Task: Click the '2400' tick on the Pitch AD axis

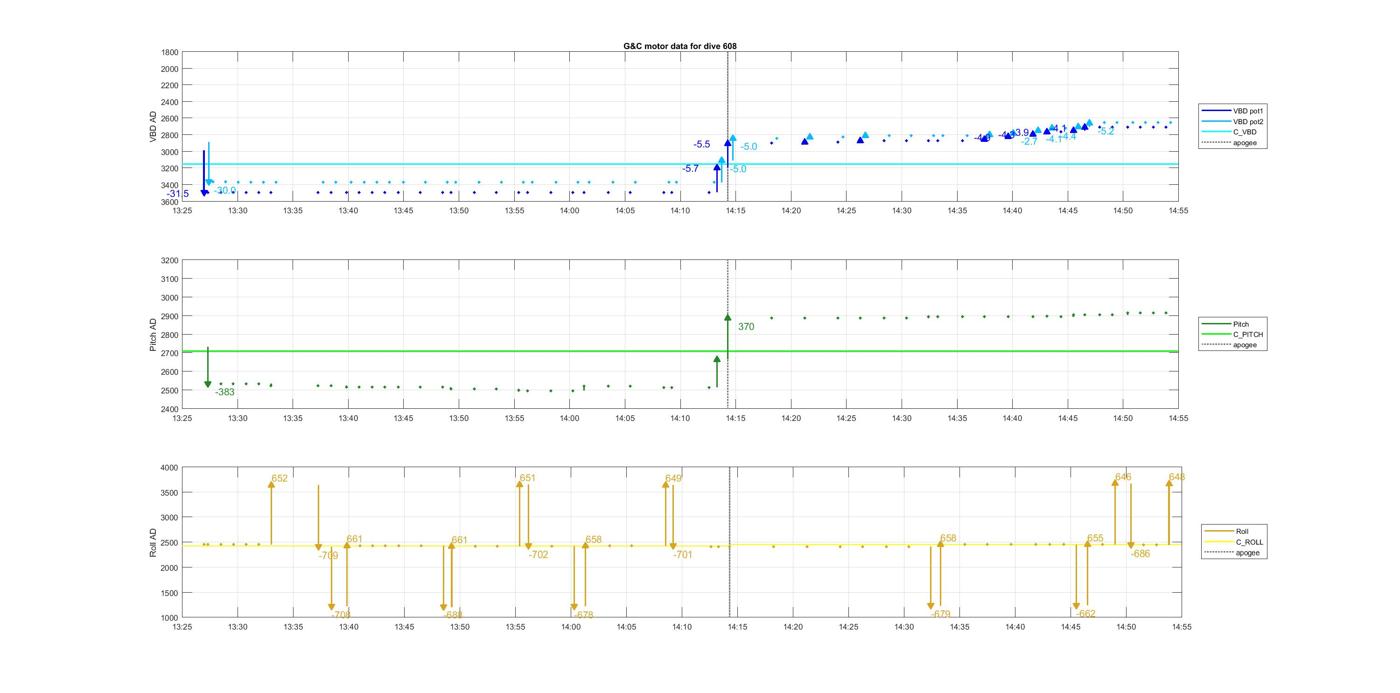Action: [170, 409]
